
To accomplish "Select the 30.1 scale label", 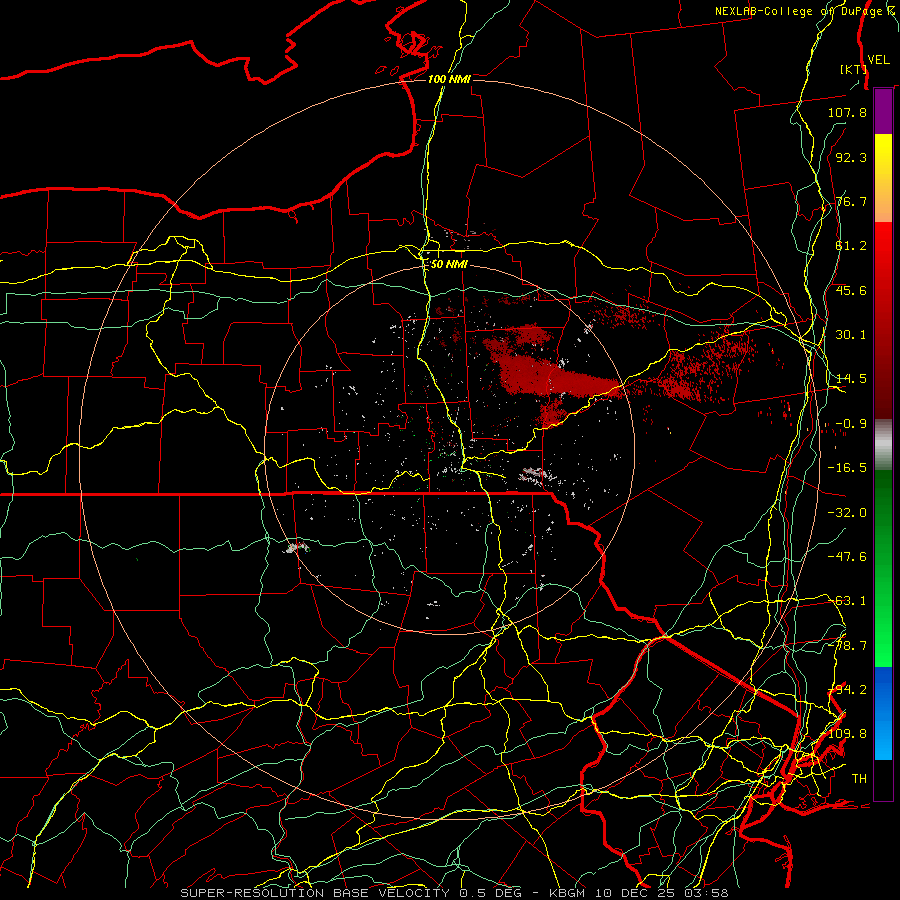I will 851,335.
